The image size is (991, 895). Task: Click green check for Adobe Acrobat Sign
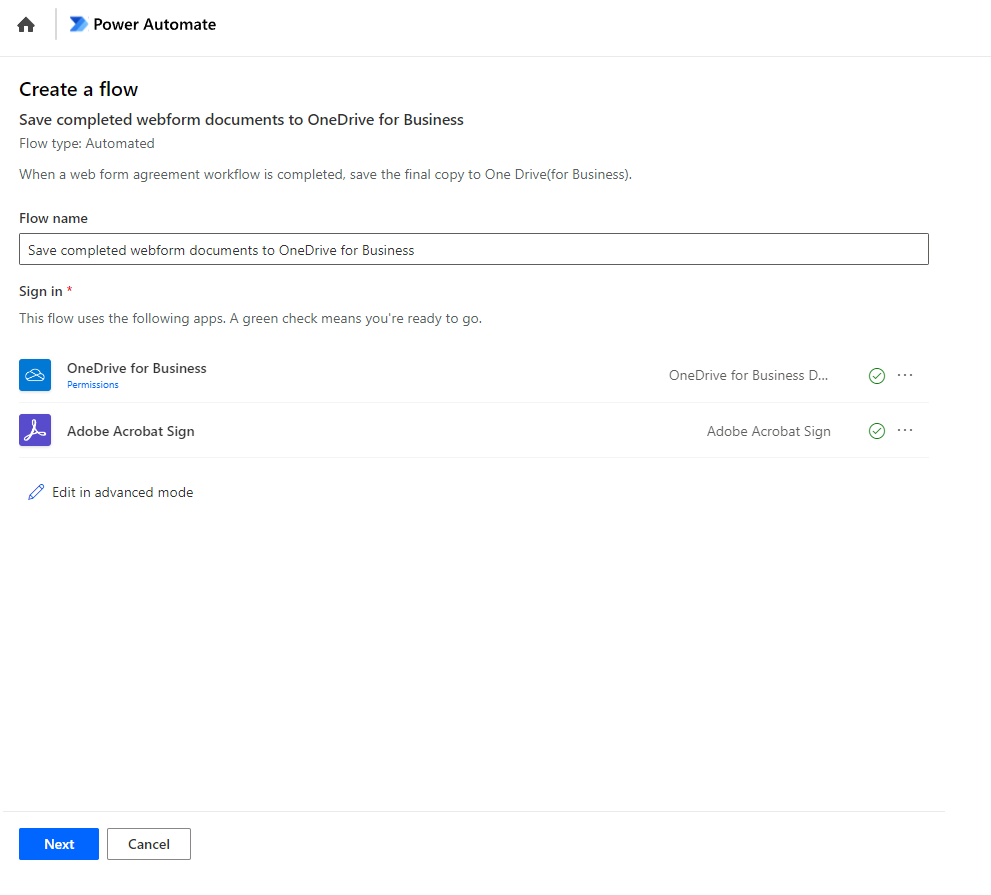click(x=877, y=431)
